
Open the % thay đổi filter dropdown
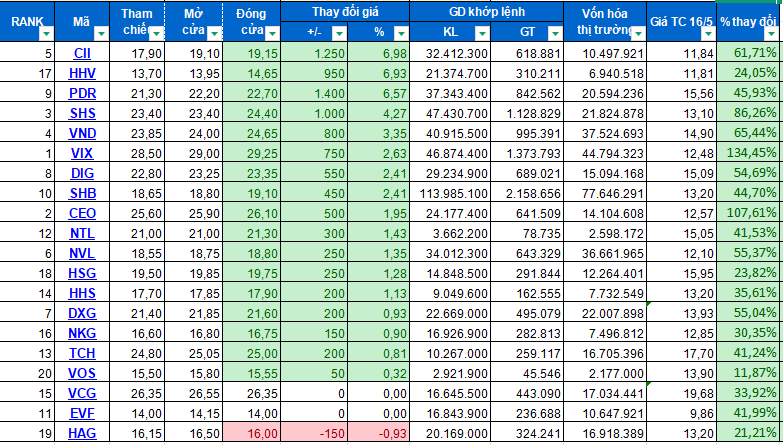click(x=771, y=33)
